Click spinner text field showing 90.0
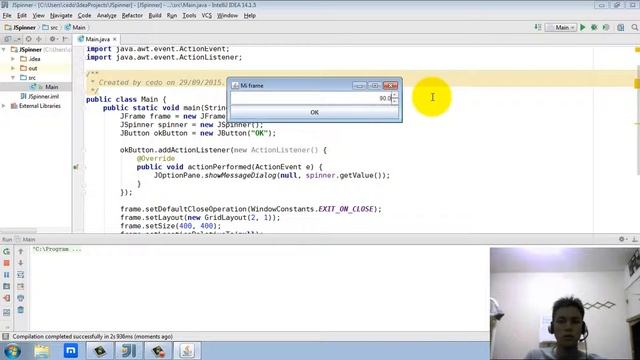The image size is (640, 360). click(311, 98)
